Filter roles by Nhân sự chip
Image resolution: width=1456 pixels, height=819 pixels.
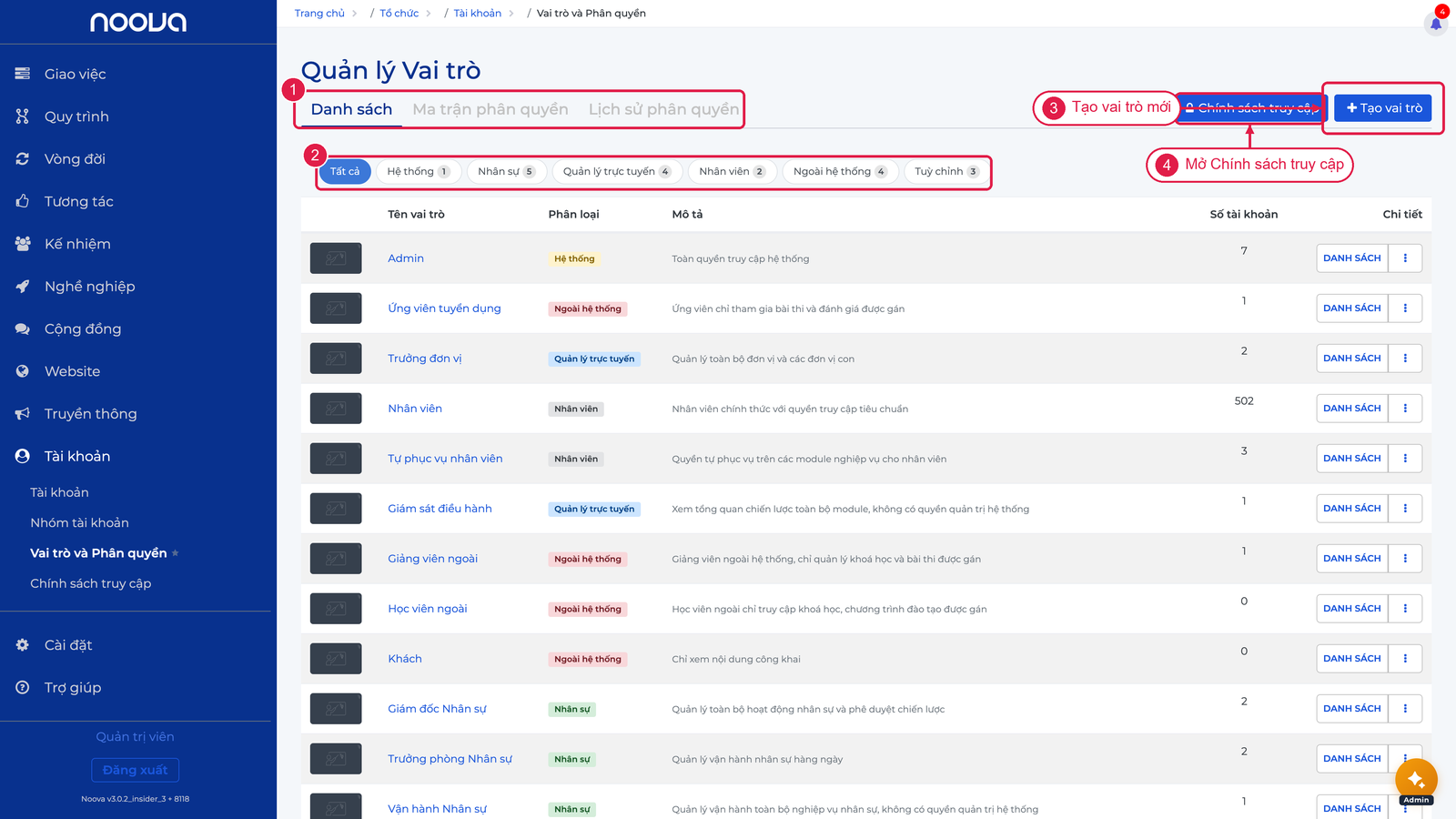coord(506,171)
